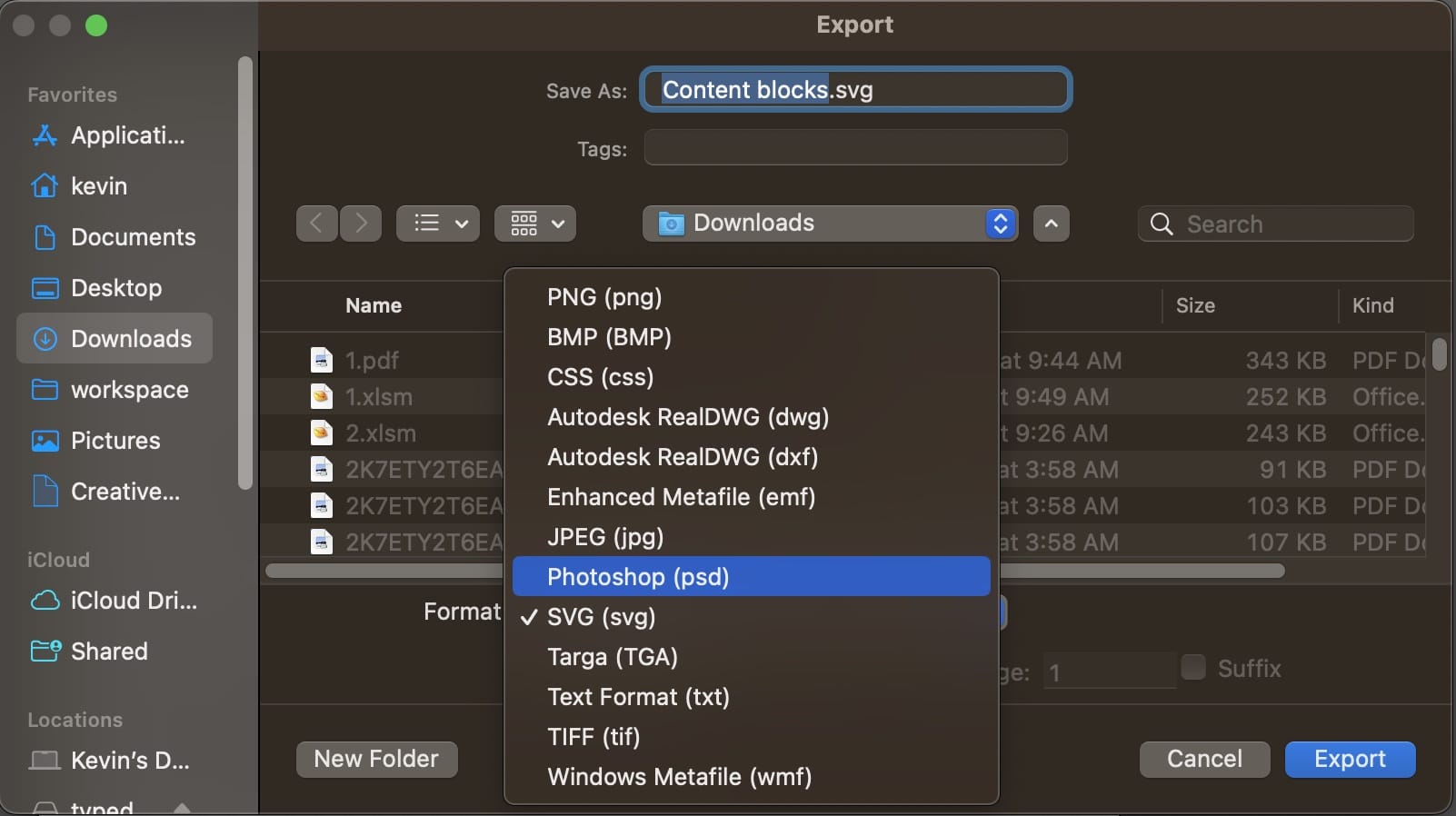This screenshot has width=1456, height=816.
Task: Open Desktop folder in sidebar
Action: click(115, 288)
